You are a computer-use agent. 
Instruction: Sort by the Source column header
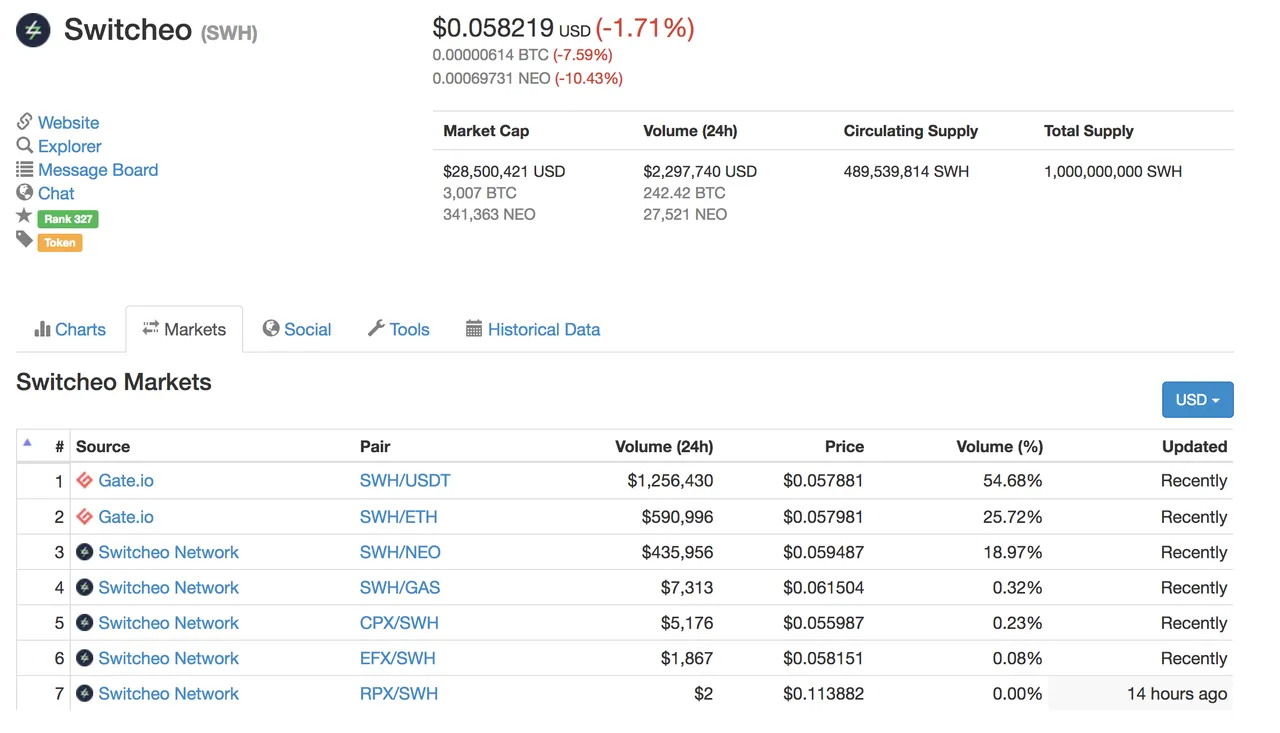coord(103,447)
